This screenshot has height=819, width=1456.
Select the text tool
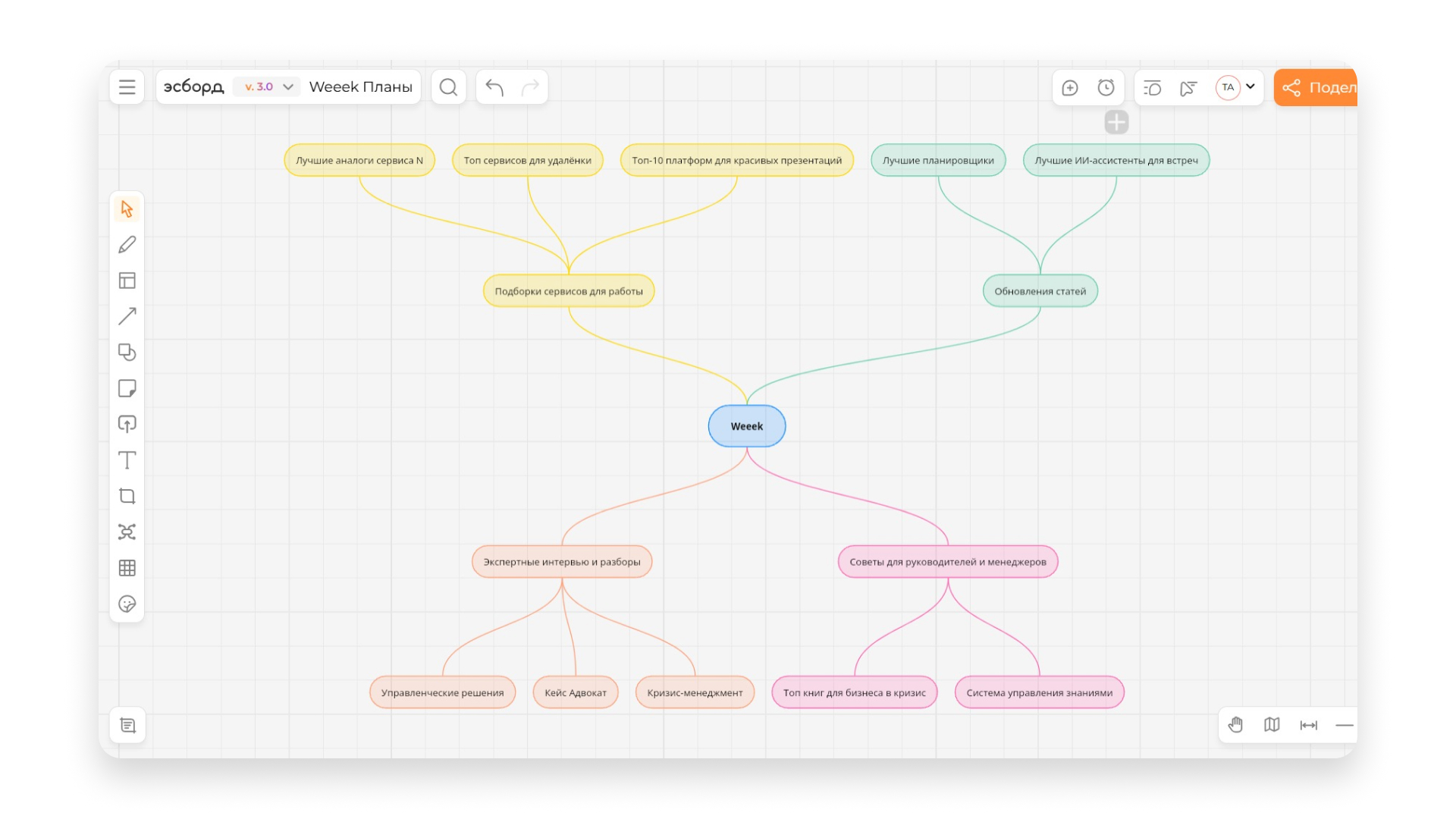(127, 460)
